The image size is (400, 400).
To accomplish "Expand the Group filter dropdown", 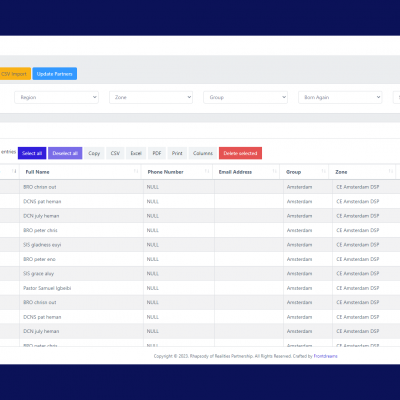I will pos(246,97).
